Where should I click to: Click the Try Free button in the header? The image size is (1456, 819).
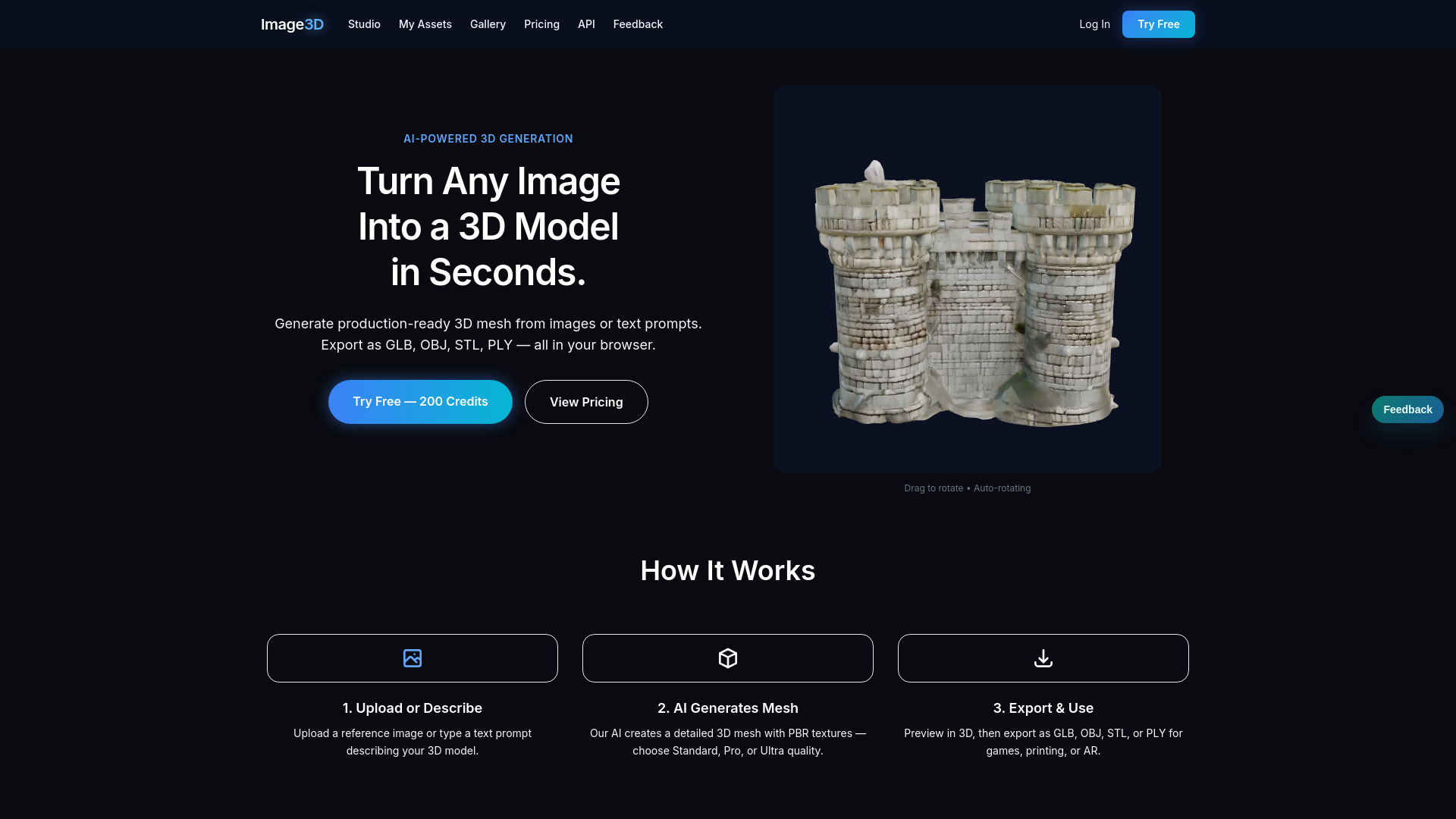click(1158, 24)
